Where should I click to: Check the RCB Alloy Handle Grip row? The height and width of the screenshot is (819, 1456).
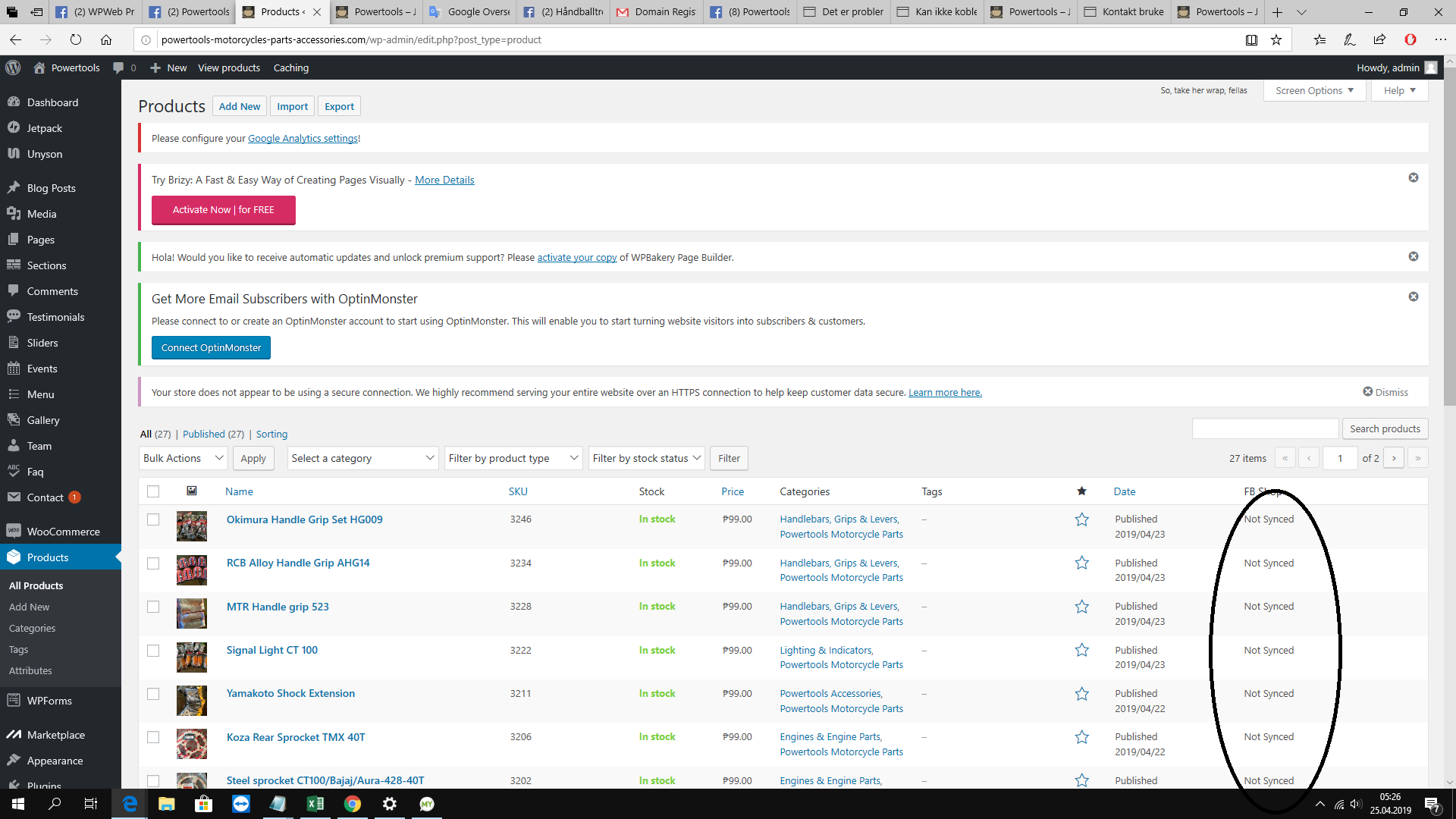(x=153, y=563)
